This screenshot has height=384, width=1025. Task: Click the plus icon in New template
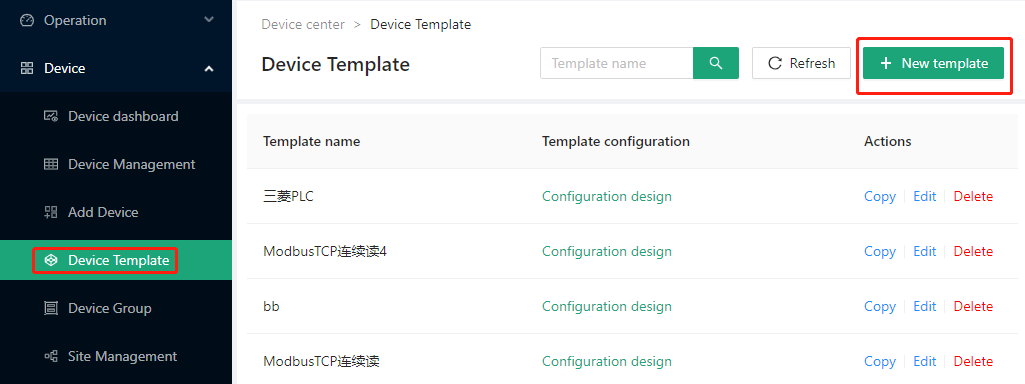pos(886,63)
